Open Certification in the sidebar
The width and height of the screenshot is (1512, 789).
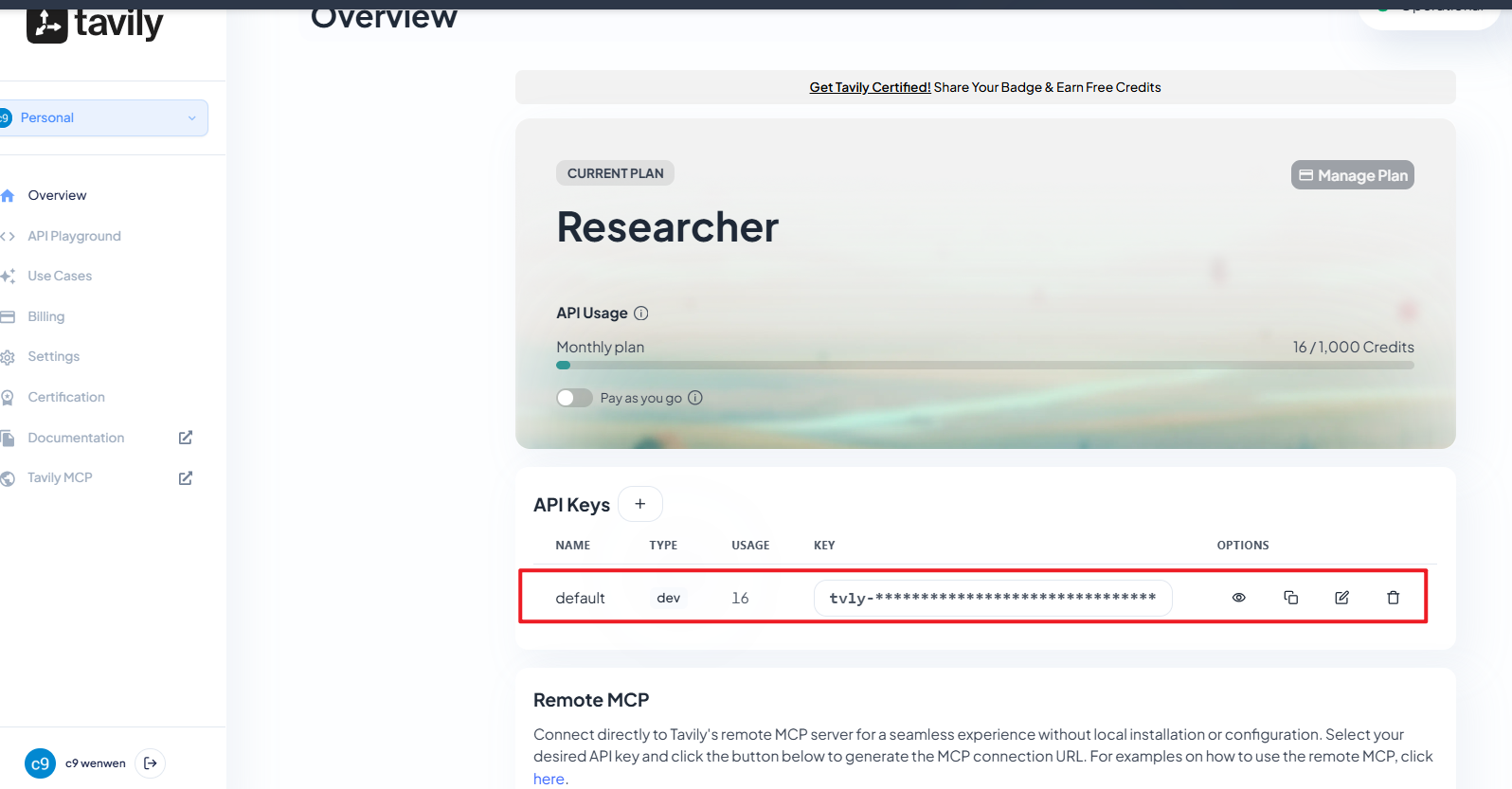pyautogui.click(x=66, y=398)
